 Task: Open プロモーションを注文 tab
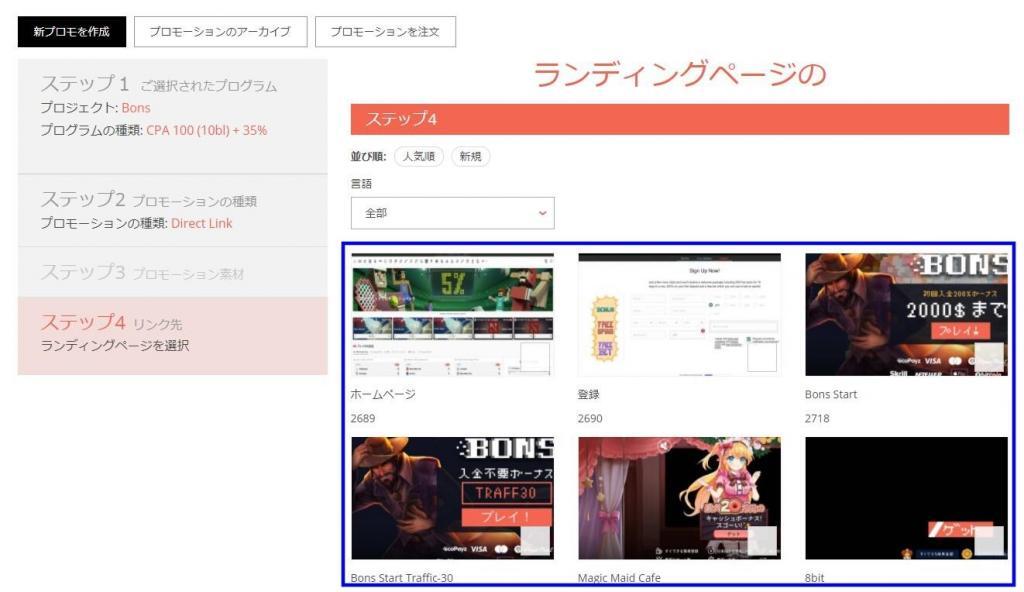pos(385,31)
